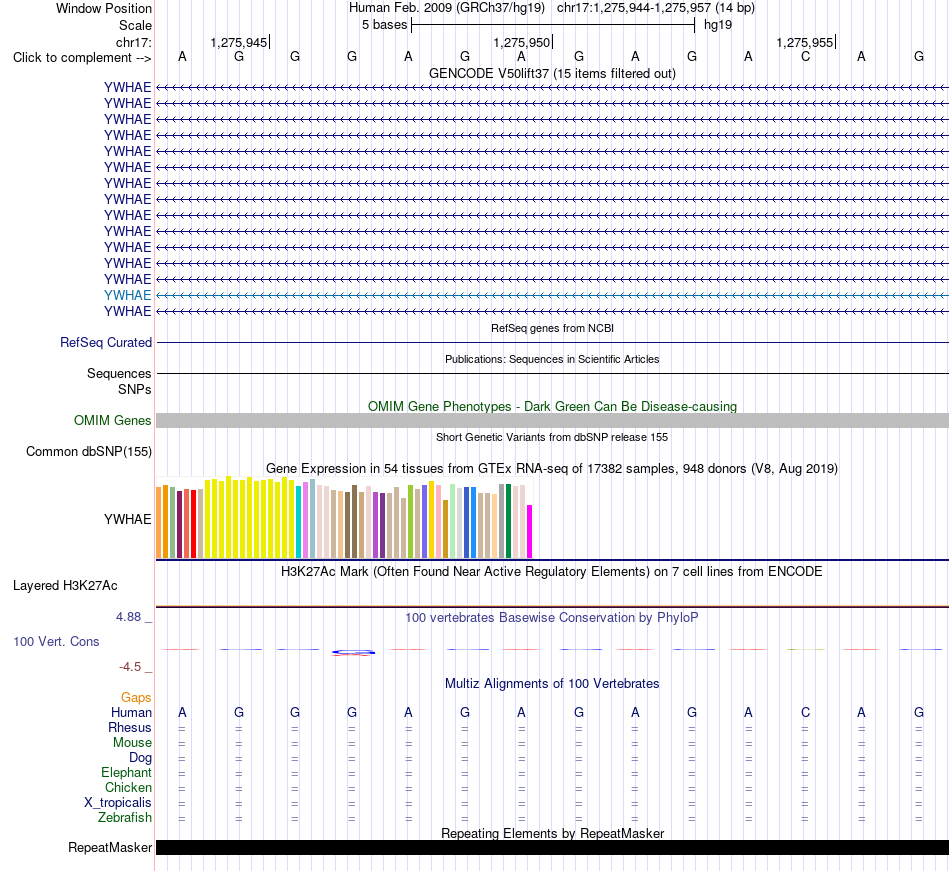Screen dimensions: 950x871
Task: Click the Sequences track label
Action: [x=119, y=373]
